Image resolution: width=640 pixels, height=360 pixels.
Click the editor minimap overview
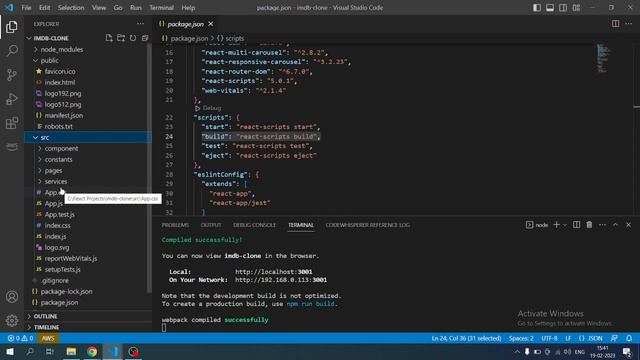click(x=604, y=57)
